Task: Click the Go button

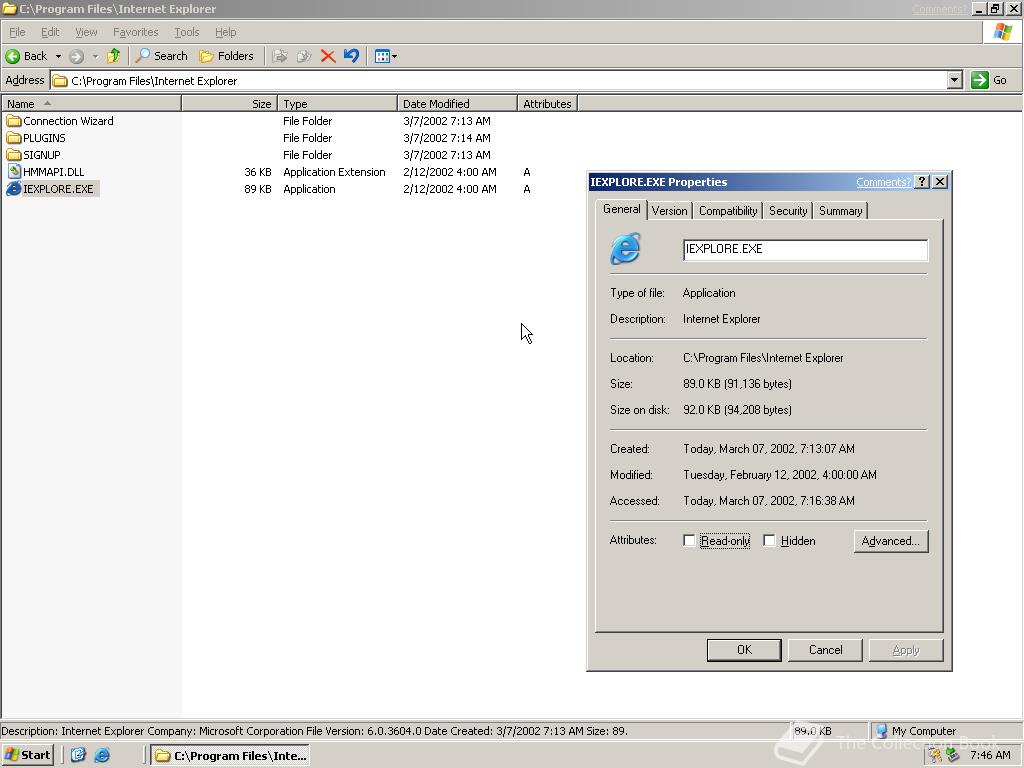Action: coord(989,80)
